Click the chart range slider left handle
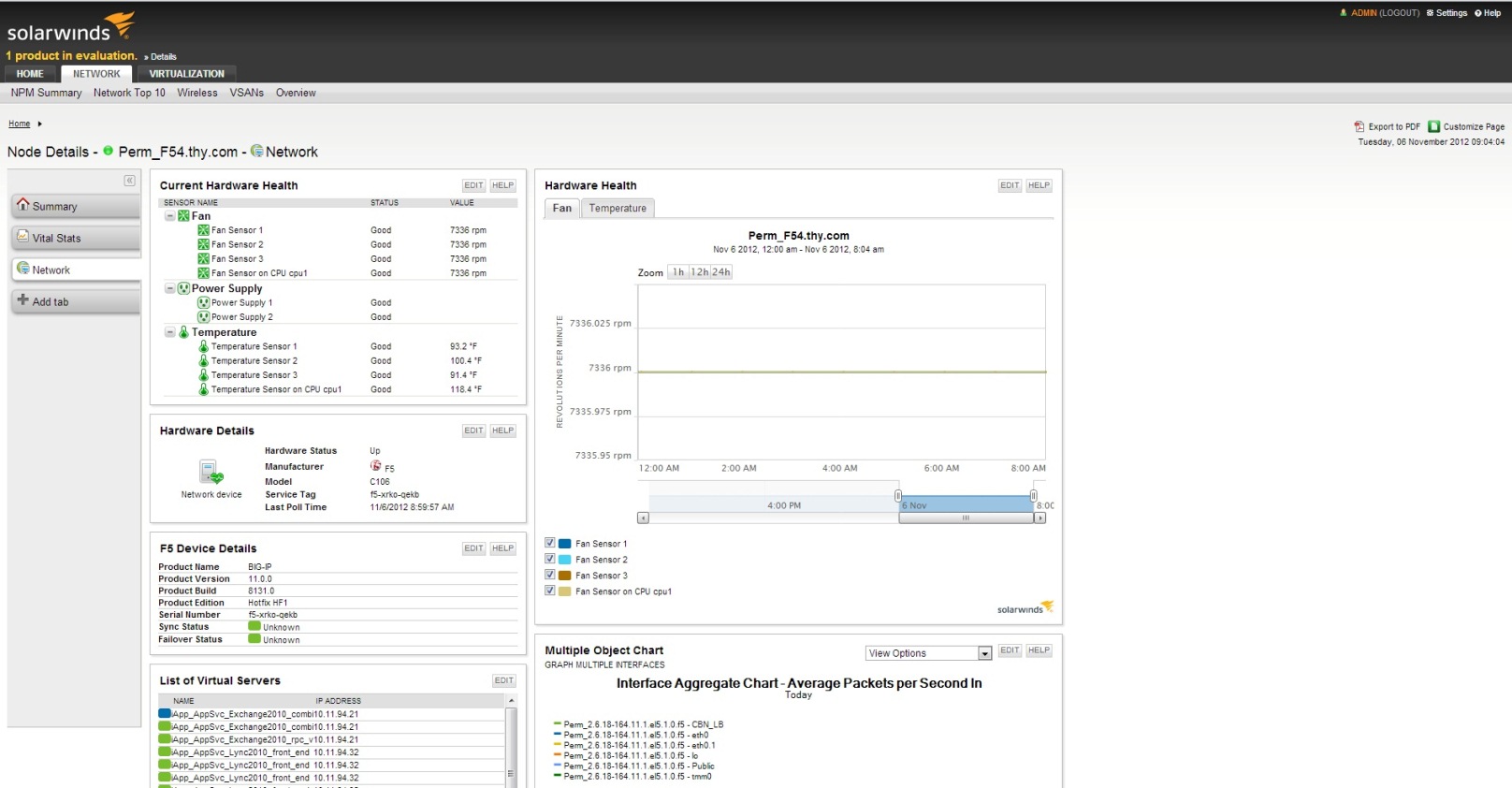This screenshot has height=788, width=1512. coord(898,496)
